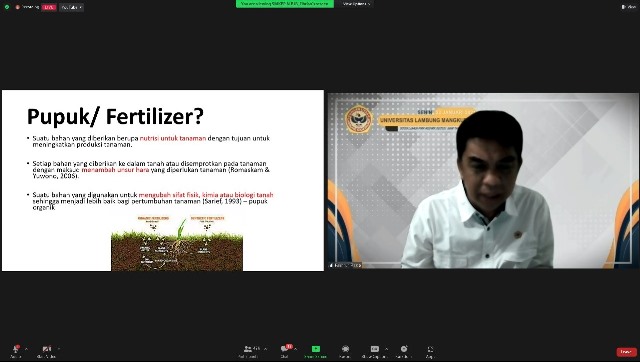This screenshot has height=362, width=640.
Task: Open the Participants panel
Action: coord(249,351)
